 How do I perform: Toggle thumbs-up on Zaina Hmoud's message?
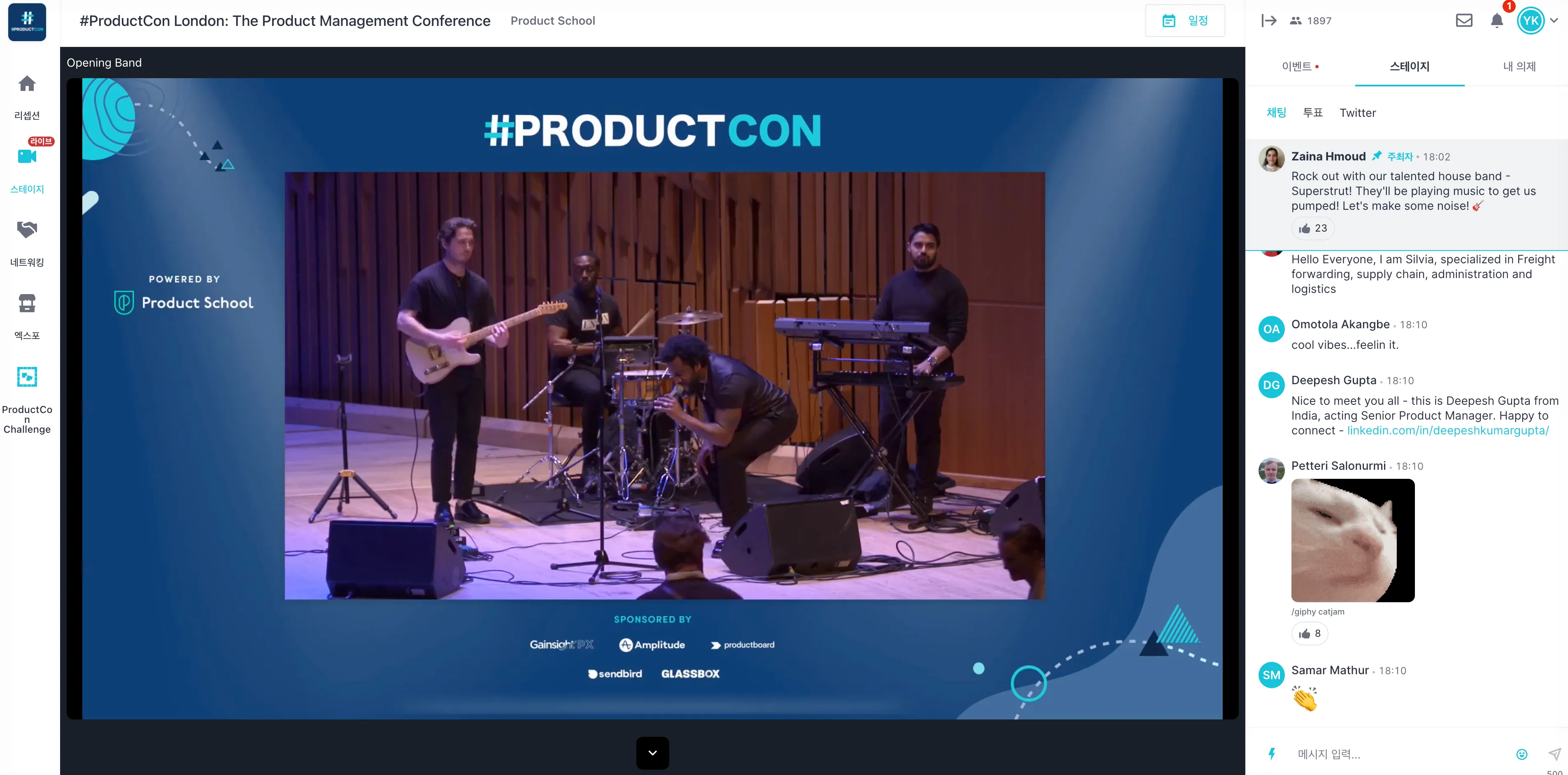[1312, 229]
